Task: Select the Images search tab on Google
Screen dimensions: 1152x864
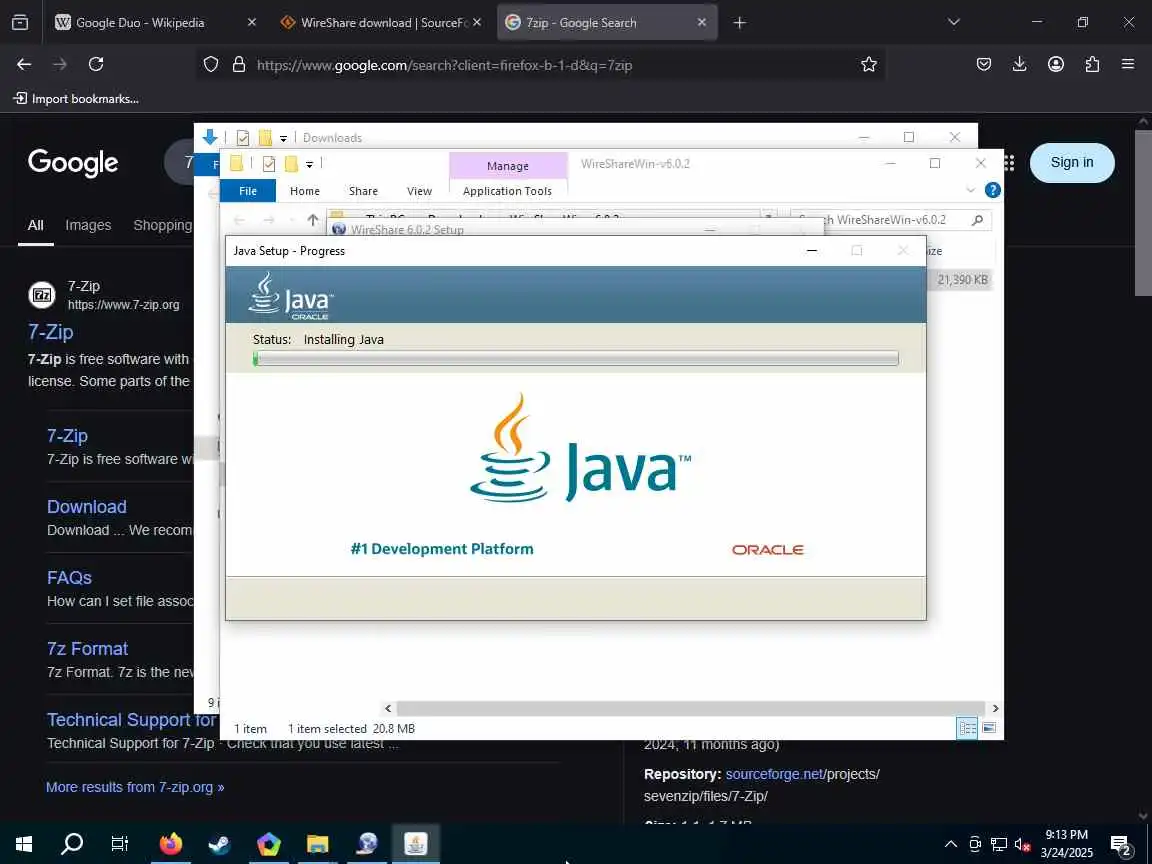Action: pyautogui.click(x=88, y=226)
